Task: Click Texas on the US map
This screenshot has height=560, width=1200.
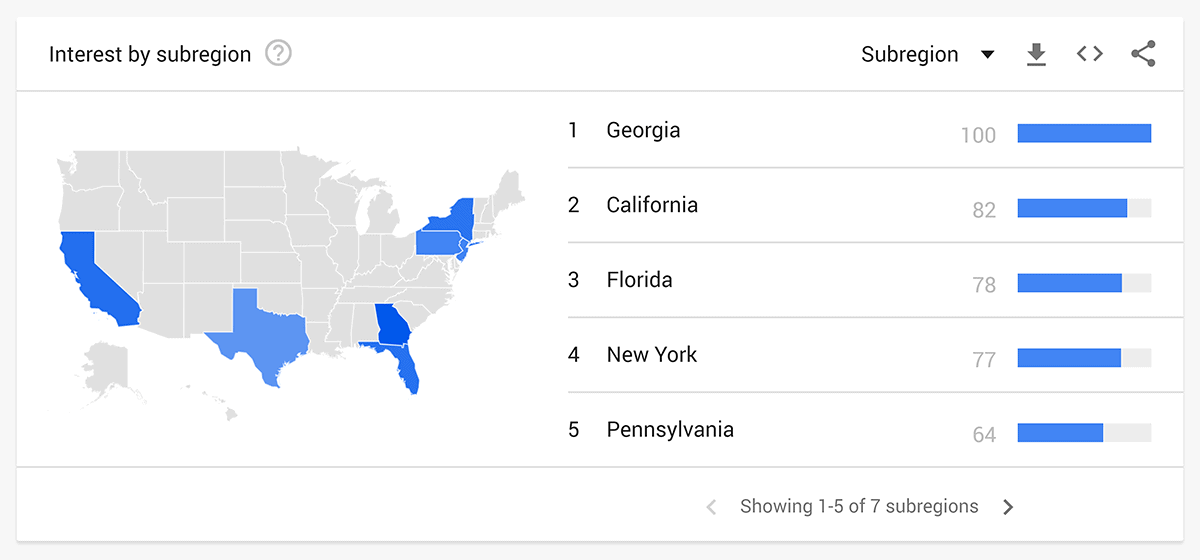Action: click(x=260, y=335)
